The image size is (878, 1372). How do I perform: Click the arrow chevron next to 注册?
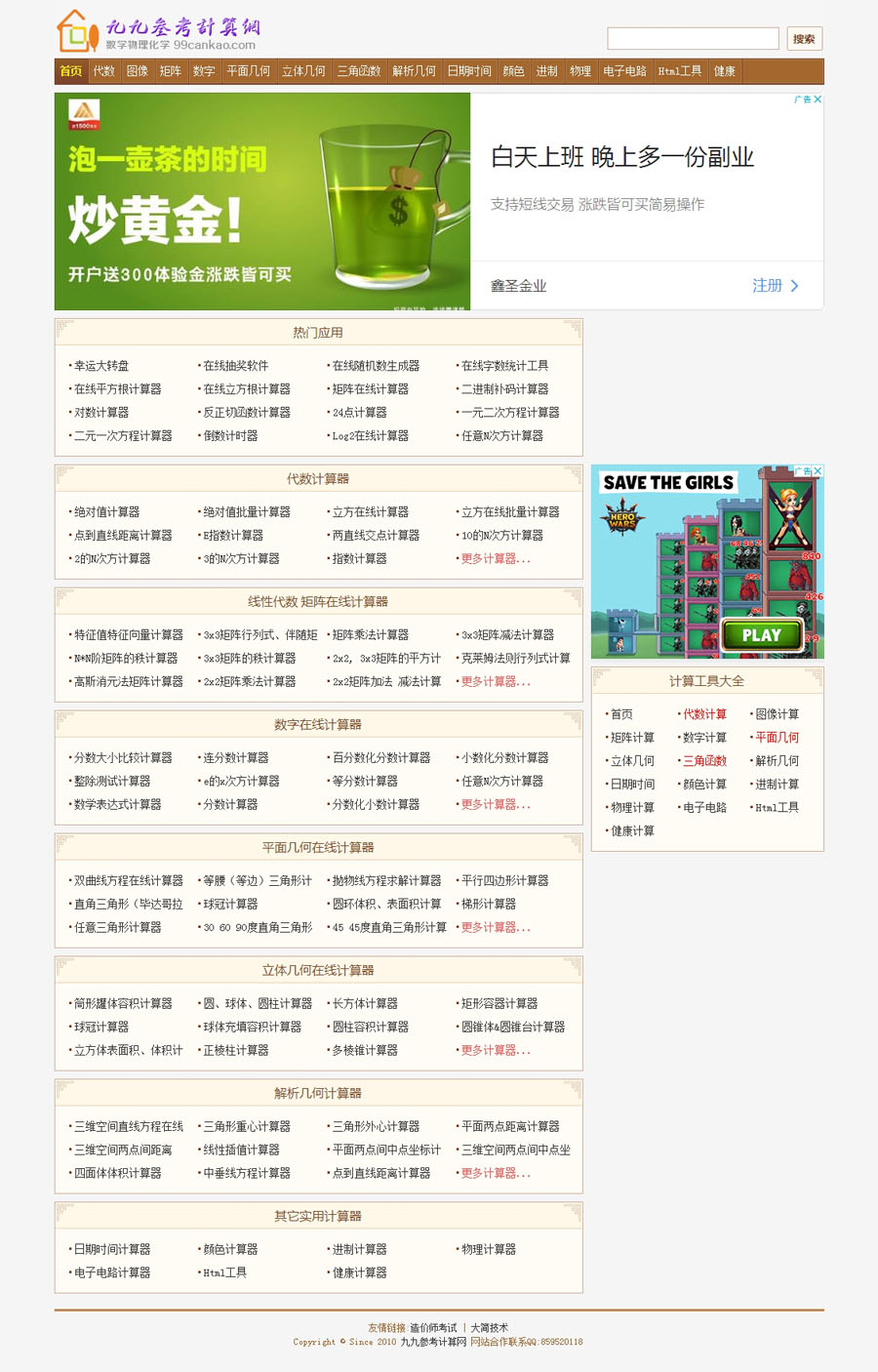pos(794,286)
